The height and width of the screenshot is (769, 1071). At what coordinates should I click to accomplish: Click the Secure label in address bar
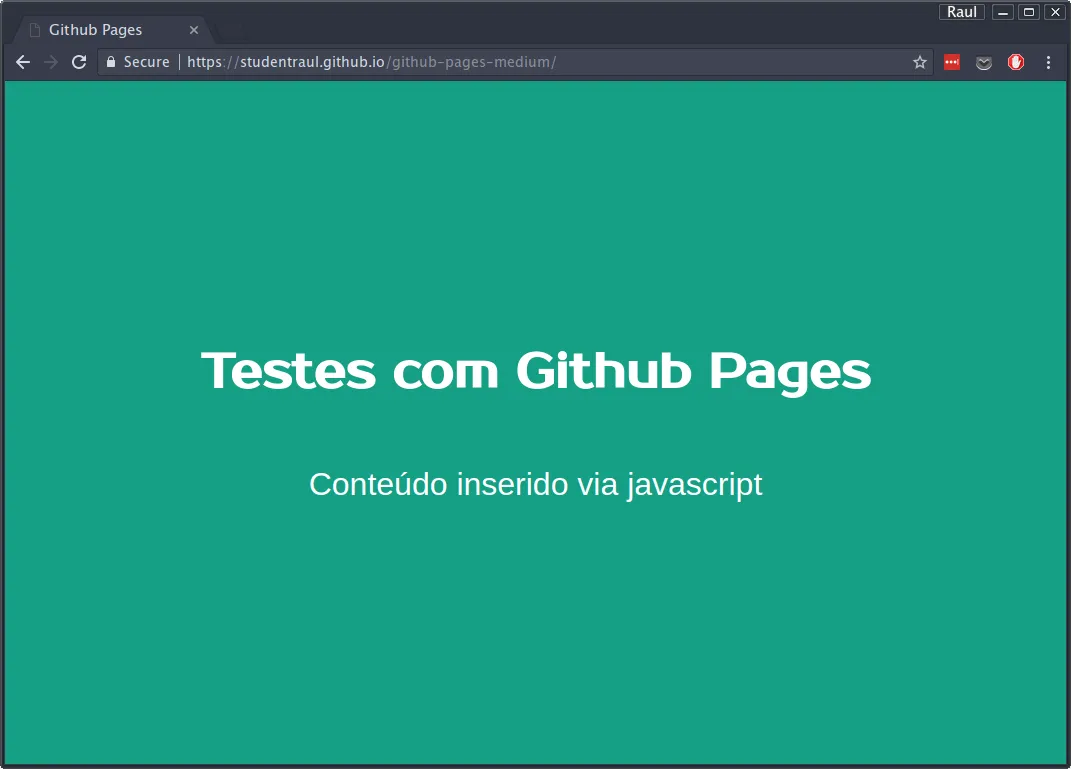(146, 62)
